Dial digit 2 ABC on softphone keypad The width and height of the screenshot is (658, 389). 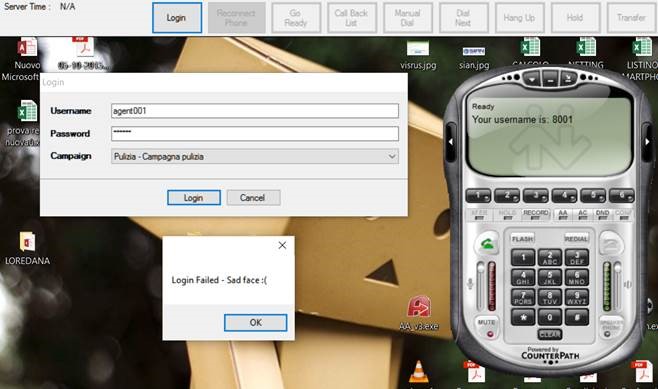click(x=550, y=257)
